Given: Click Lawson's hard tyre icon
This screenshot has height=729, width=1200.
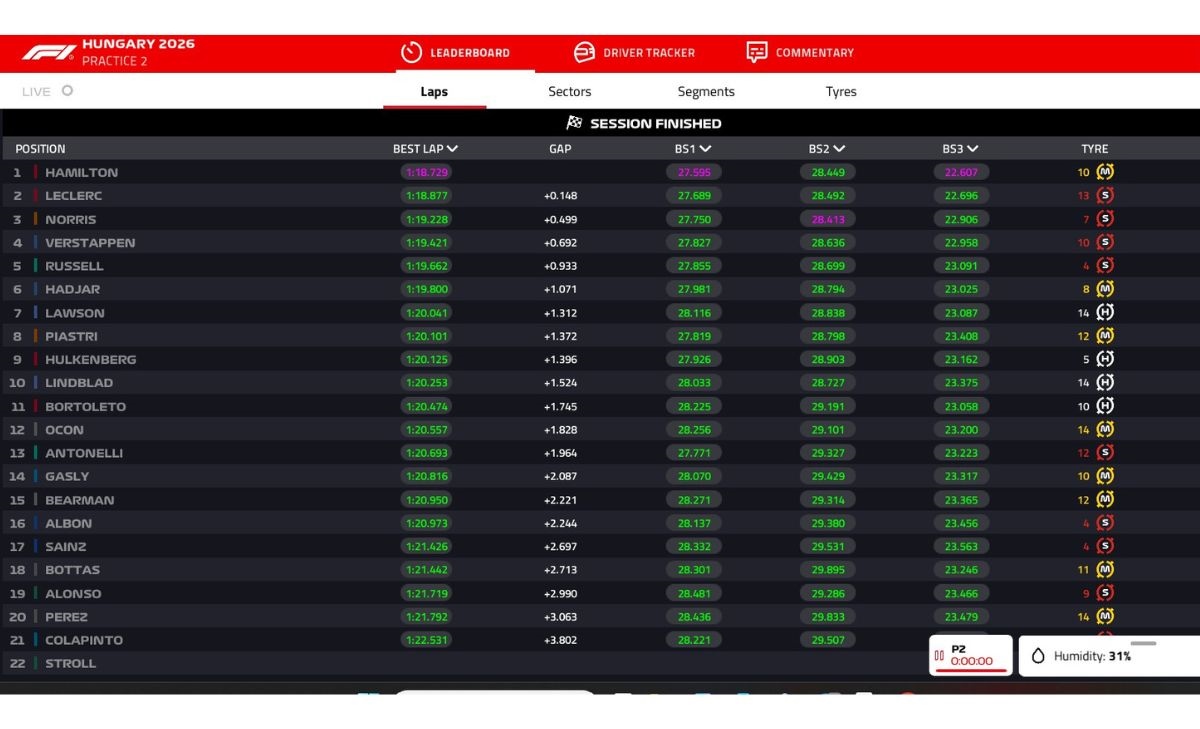Looking at the screenshot, I should pos(1105,312).
